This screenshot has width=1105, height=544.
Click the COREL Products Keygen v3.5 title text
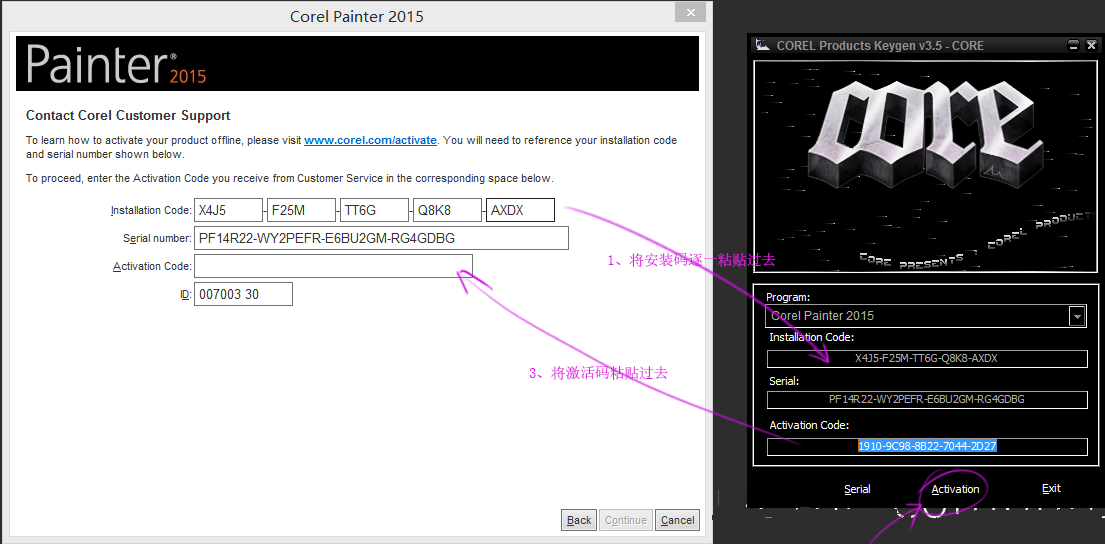880,45
